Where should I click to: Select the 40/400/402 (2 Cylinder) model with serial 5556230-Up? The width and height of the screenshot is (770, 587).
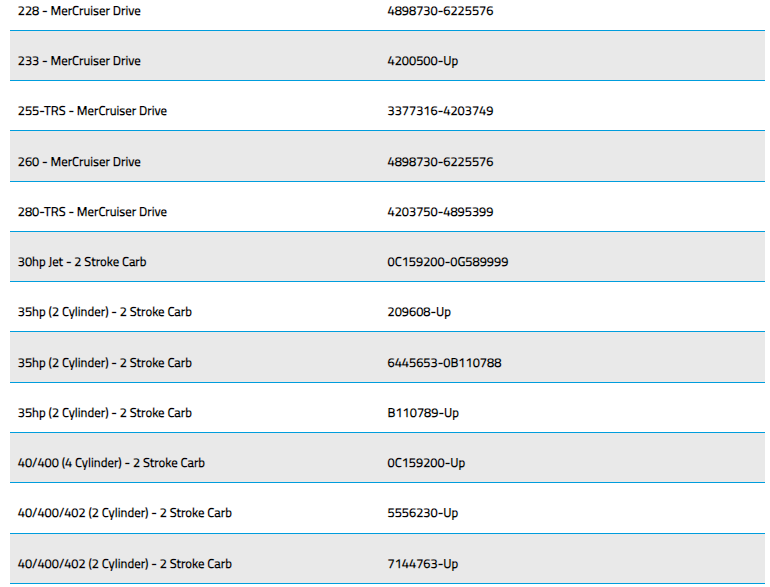[x=125, y=513]
